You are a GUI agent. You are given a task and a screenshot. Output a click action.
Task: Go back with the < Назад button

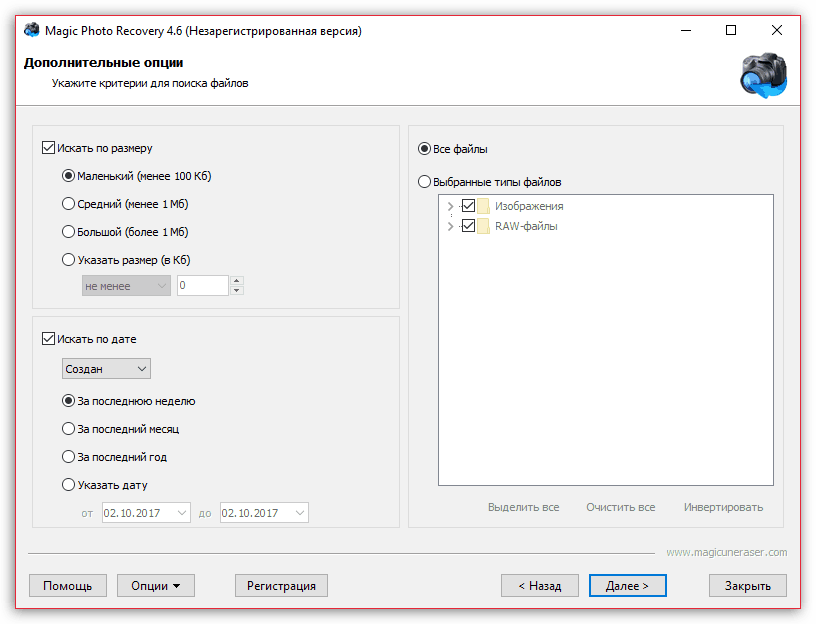(539, 586)
